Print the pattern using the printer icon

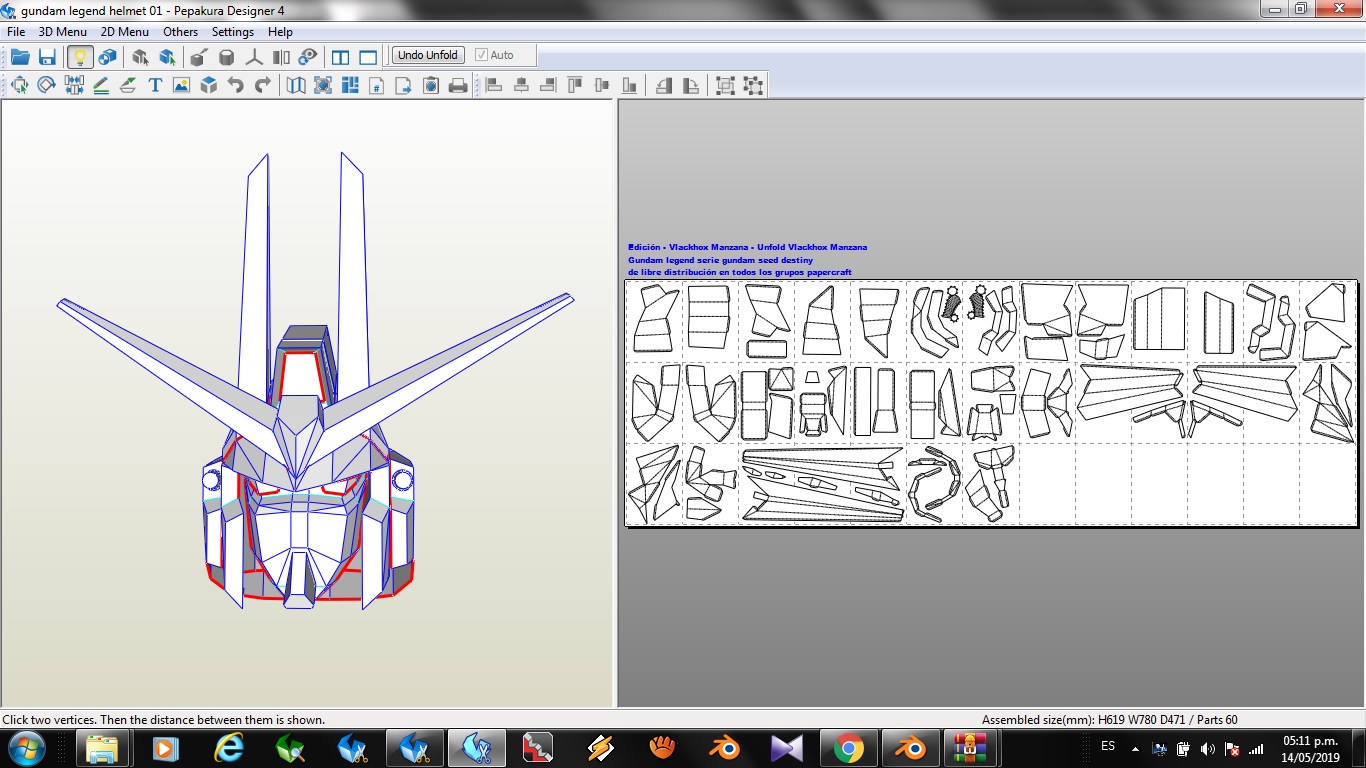(x=458, y=85)
